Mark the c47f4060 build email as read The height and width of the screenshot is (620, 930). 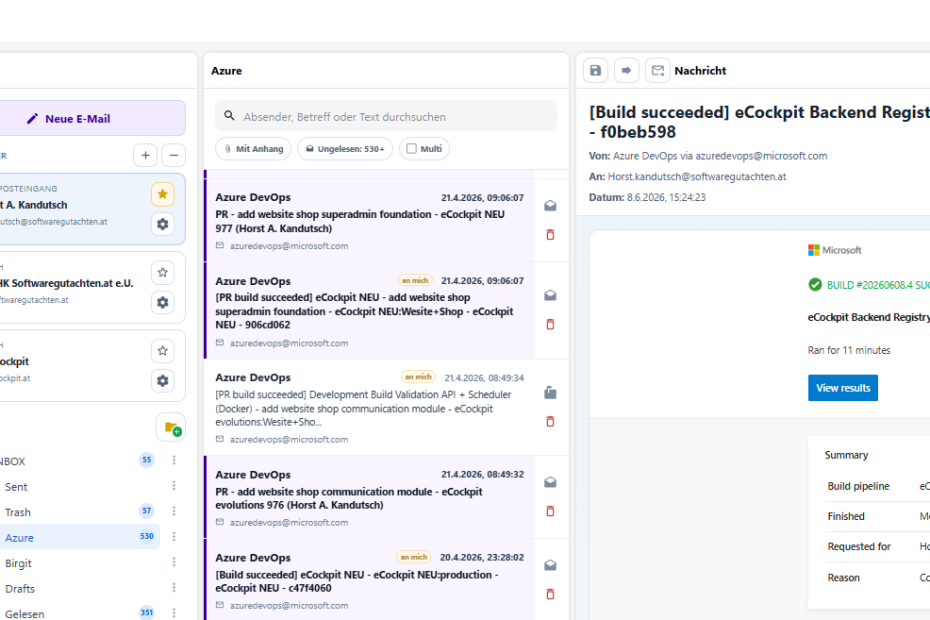550,565
